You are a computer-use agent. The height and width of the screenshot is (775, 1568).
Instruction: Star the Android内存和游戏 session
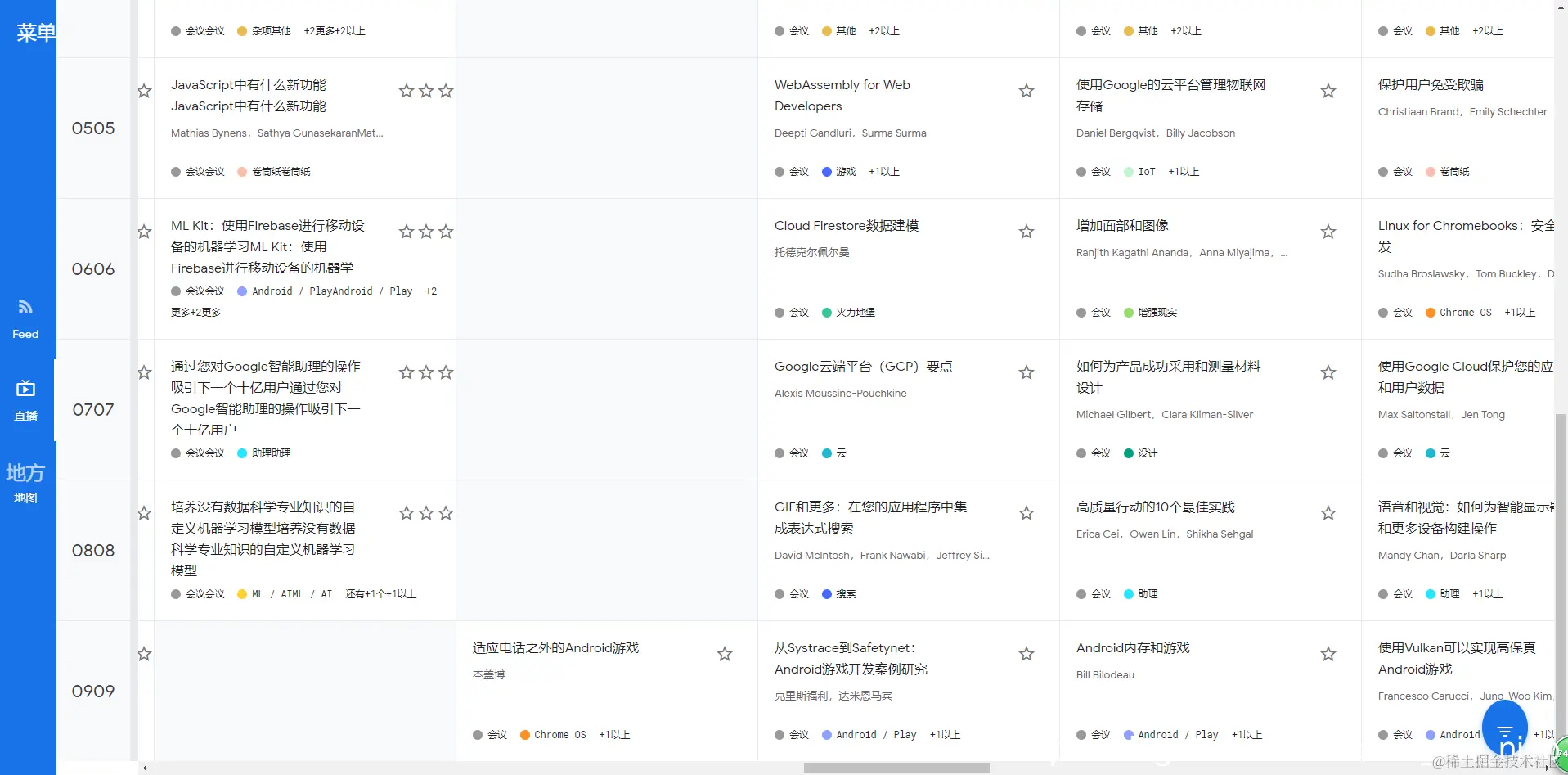click(1328, 654)
